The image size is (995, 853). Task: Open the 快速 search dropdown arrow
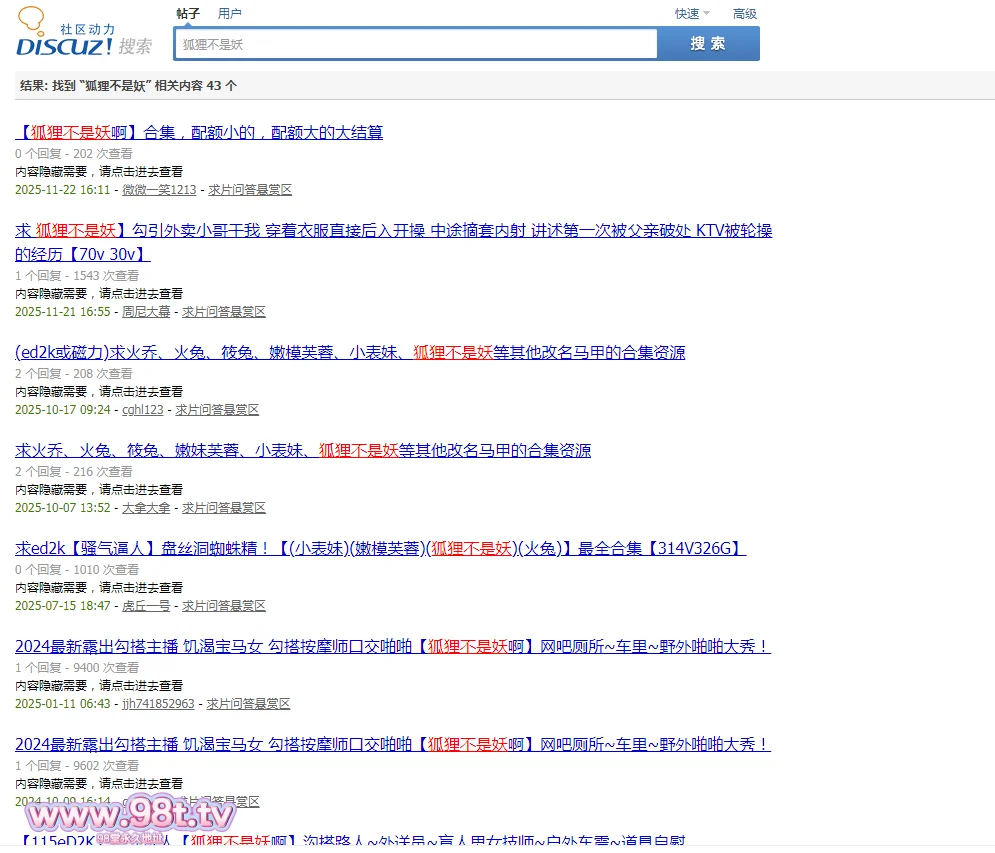(x=706, y=14)
